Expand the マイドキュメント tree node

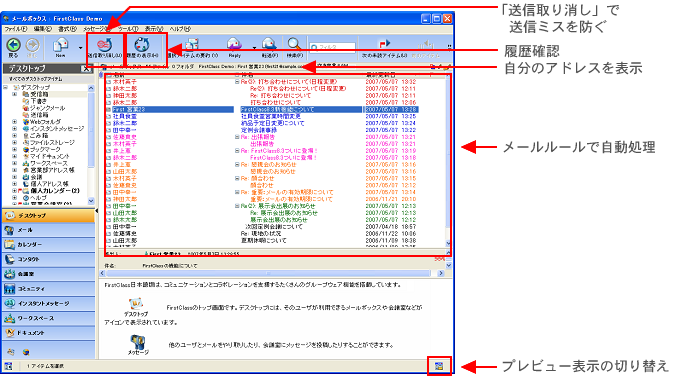point(15,156)
